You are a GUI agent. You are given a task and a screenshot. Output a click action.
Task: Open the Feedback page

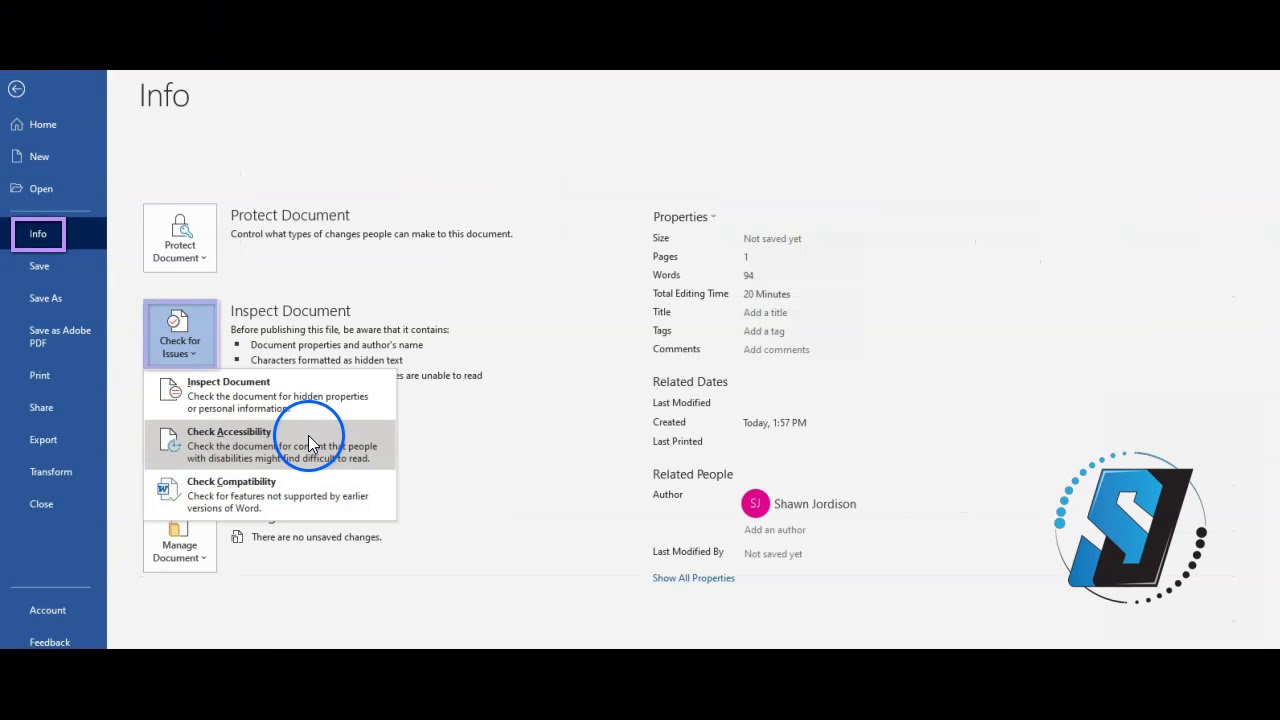click(x=50, y=642)
